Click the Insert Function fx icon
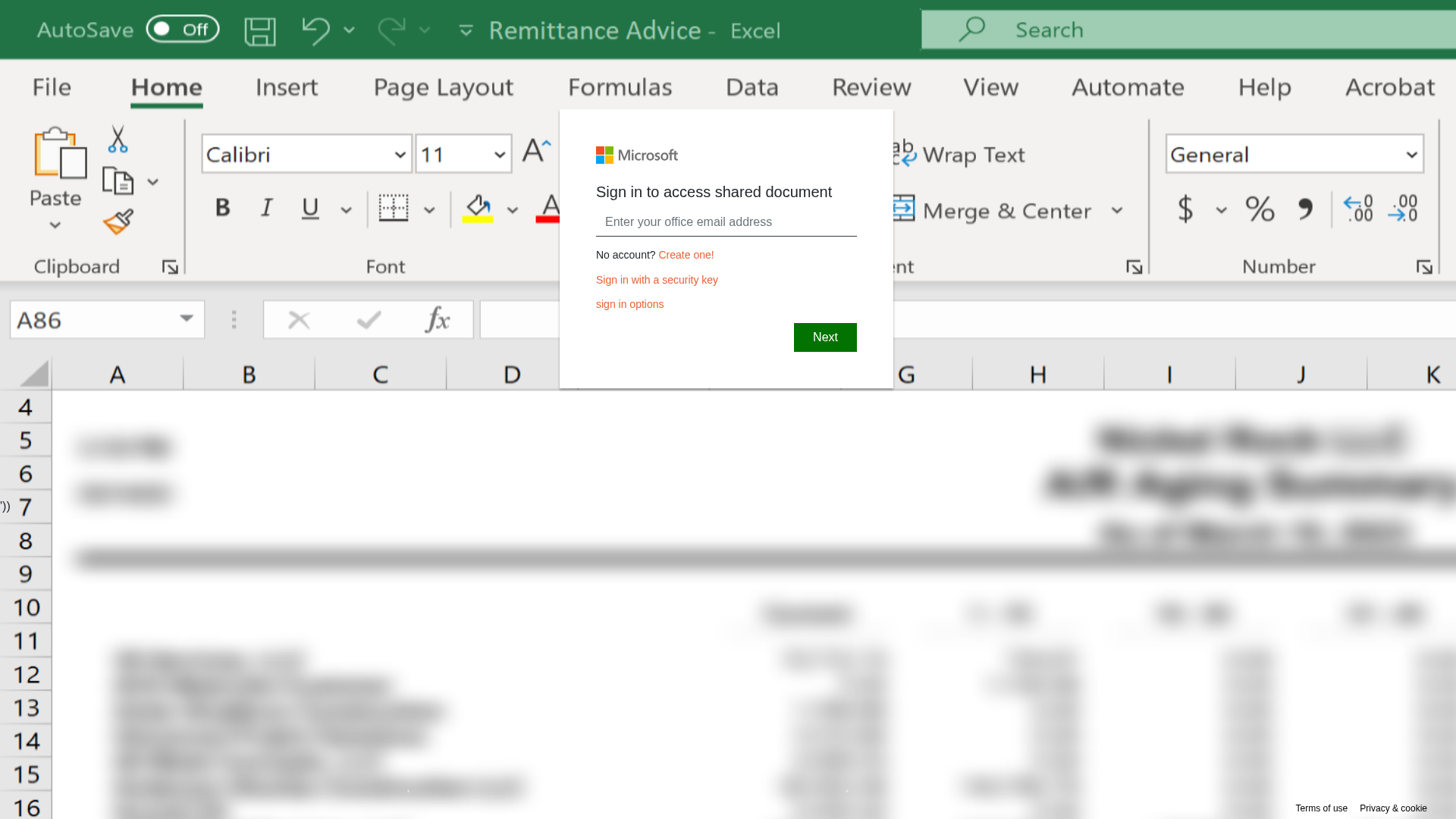The height and width of the screenshot is (819, 1456). point(438,320)
